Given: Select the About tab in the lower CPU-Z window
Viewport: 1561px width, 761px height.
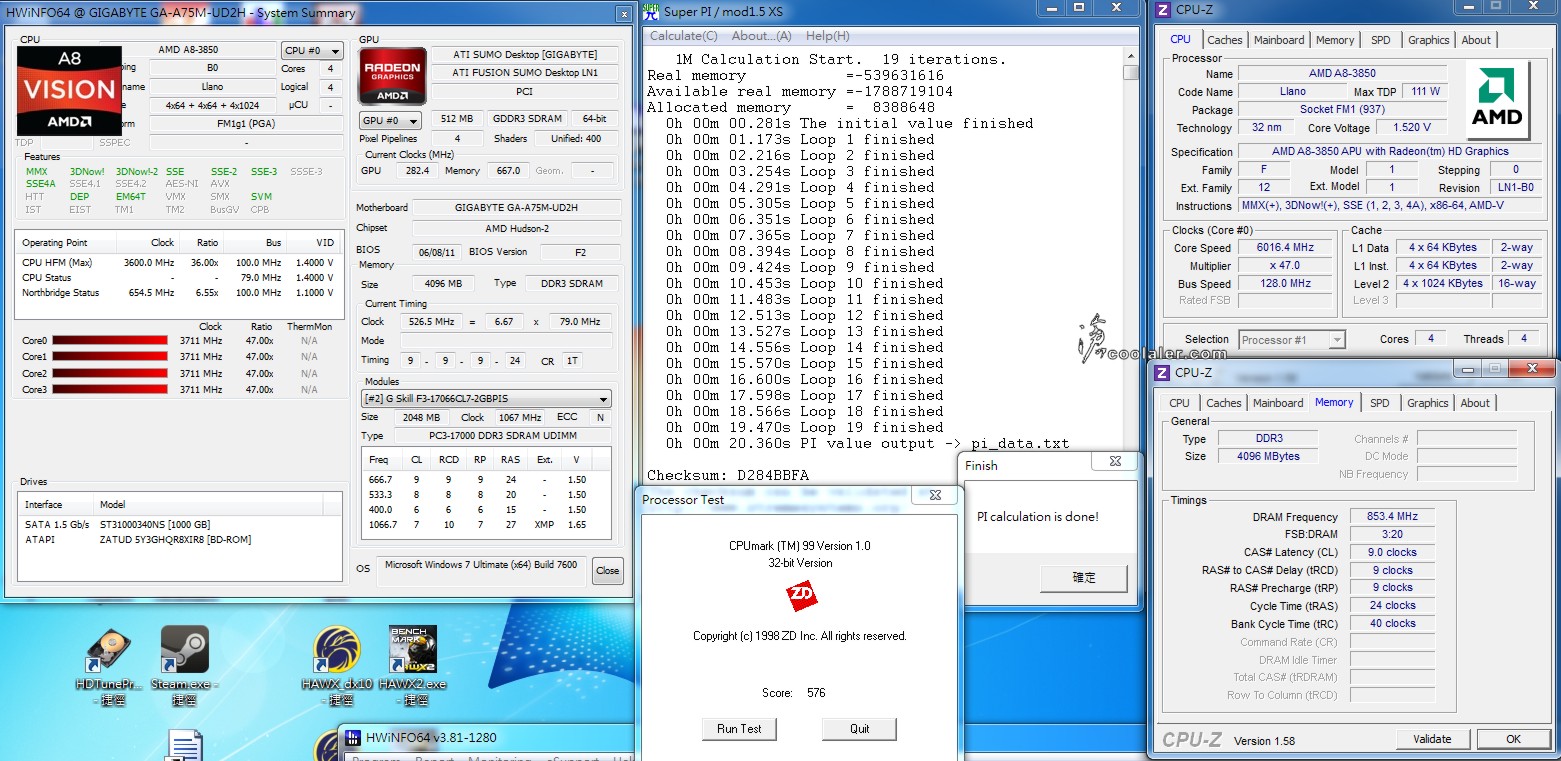Looking at the screenshot, I should (x=1475, y=403).
